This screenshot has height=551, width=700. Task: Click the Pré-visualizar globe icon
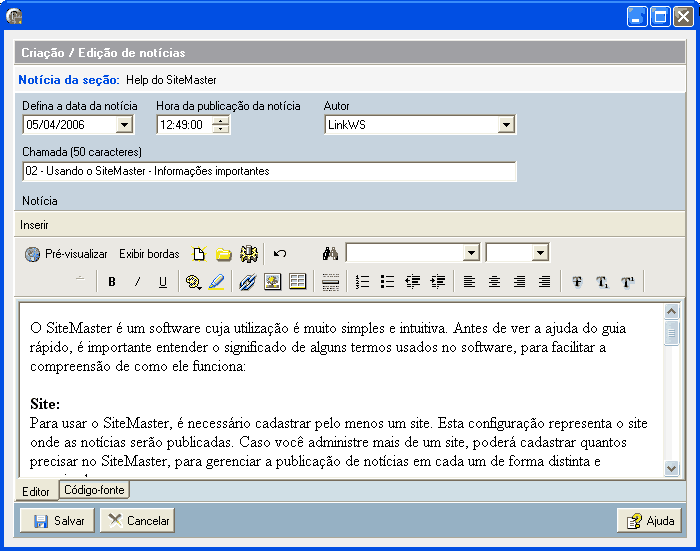(32, 254)
